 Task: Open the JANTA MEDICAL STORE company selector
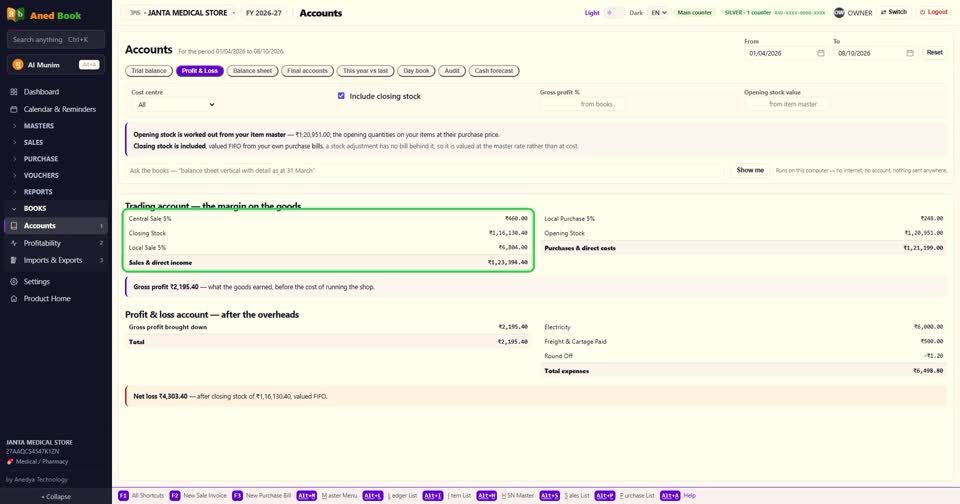(182, 13)
